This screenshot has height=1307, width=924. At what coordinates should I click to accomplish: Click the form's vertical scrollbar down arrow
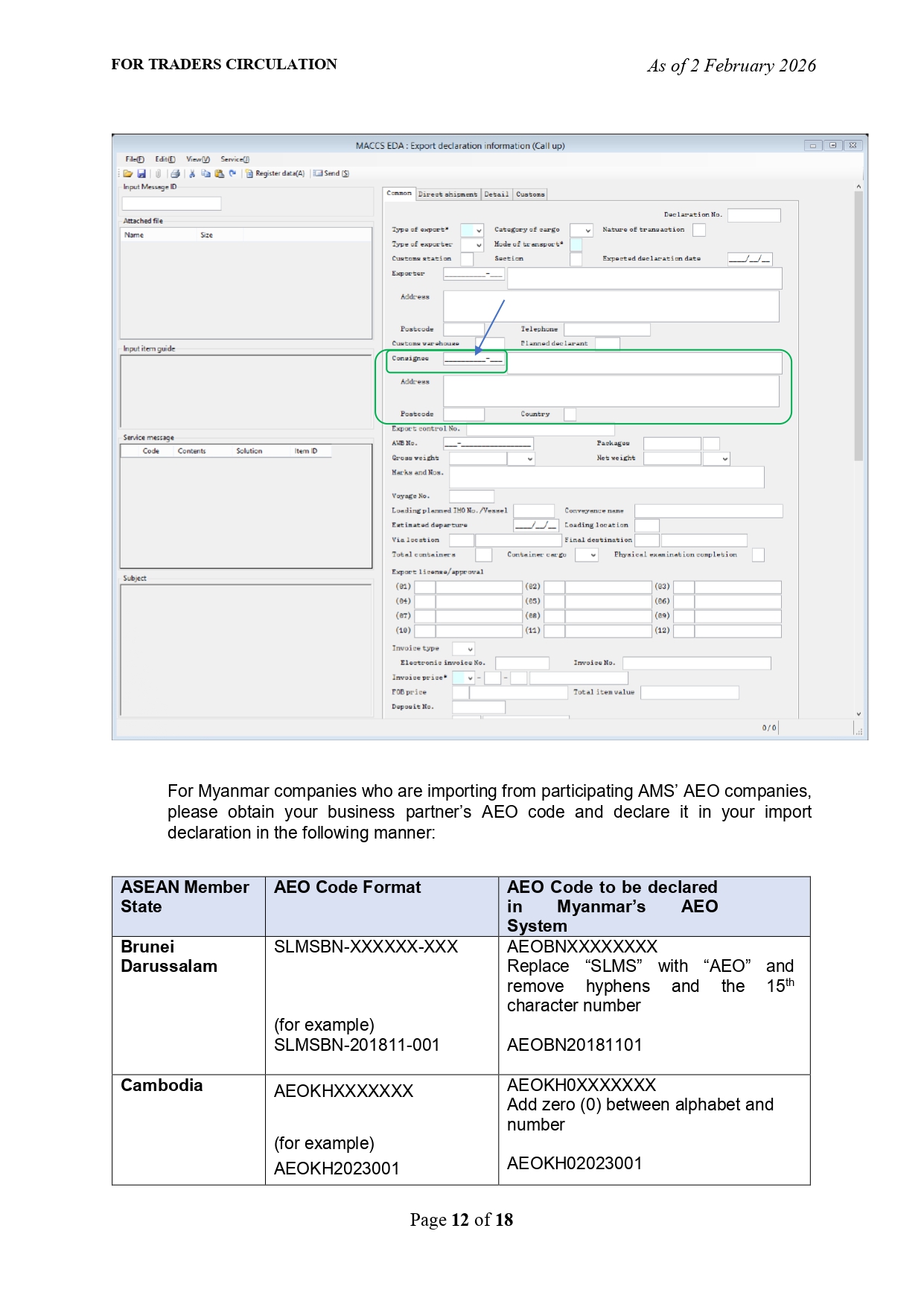[x=858, y=714]
